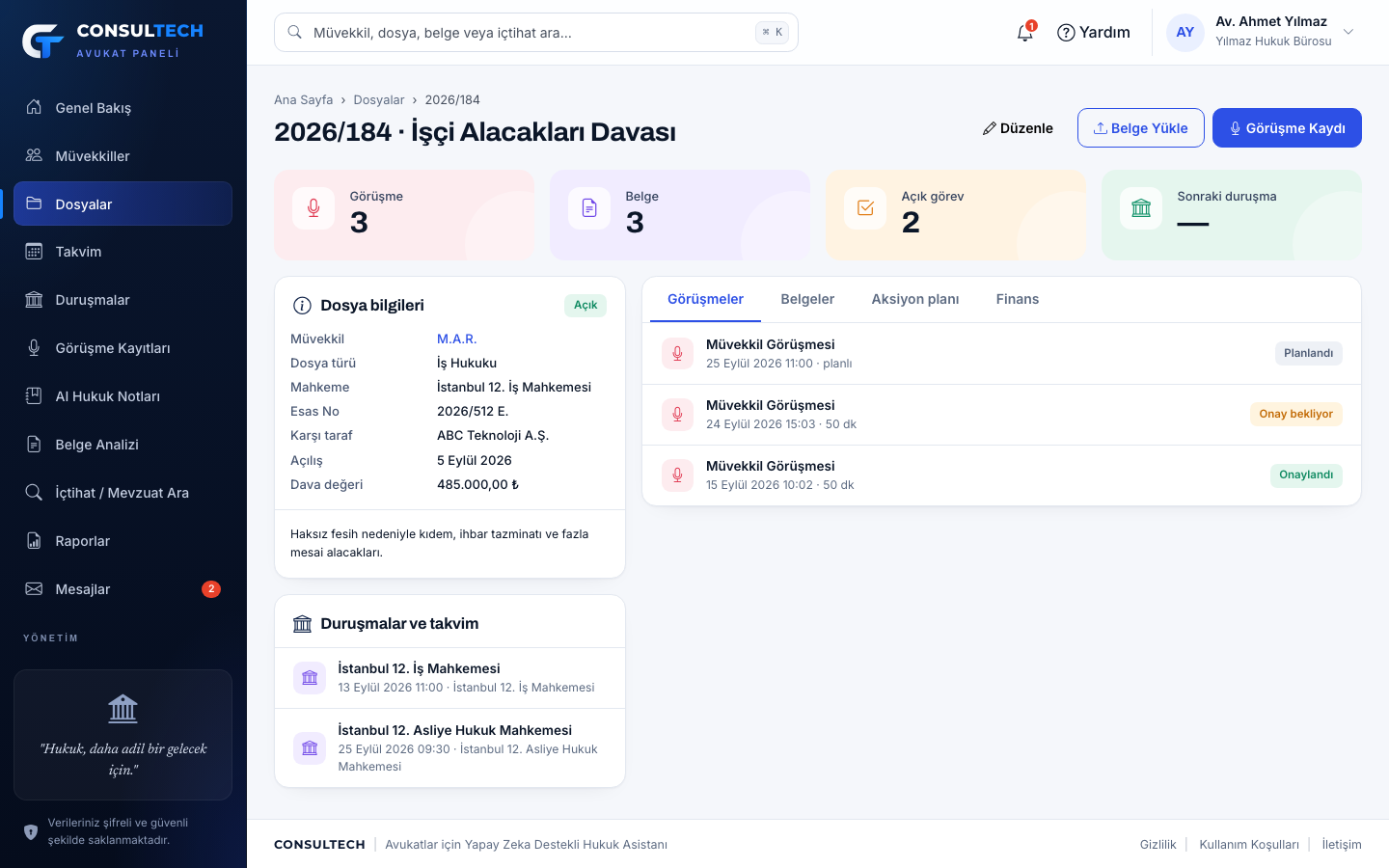Viewport: 1389px width, 868px height.
Task: Open Genel Bakış in sidebar
Action: (x=123, y=107)
